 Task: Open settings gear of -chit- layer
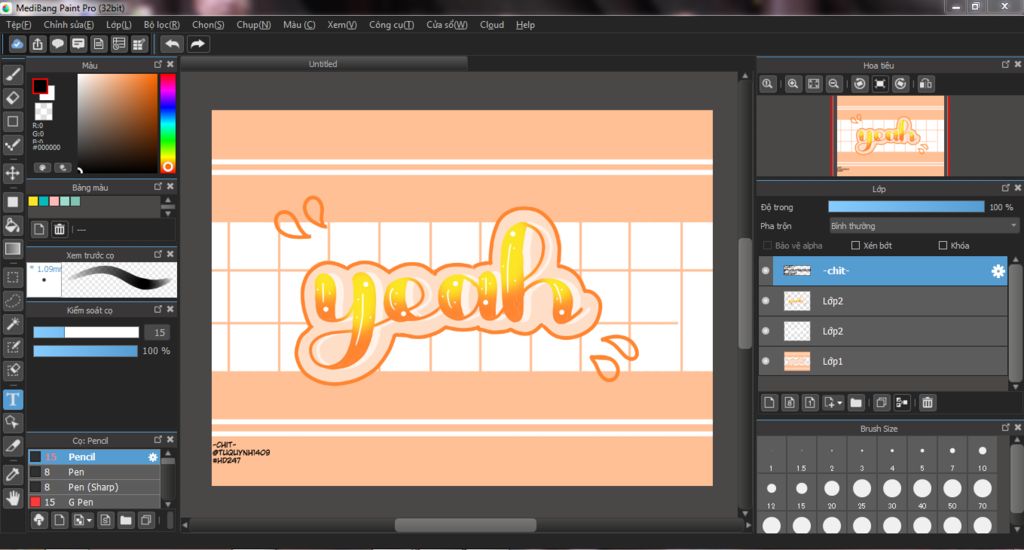pos(998,271)
